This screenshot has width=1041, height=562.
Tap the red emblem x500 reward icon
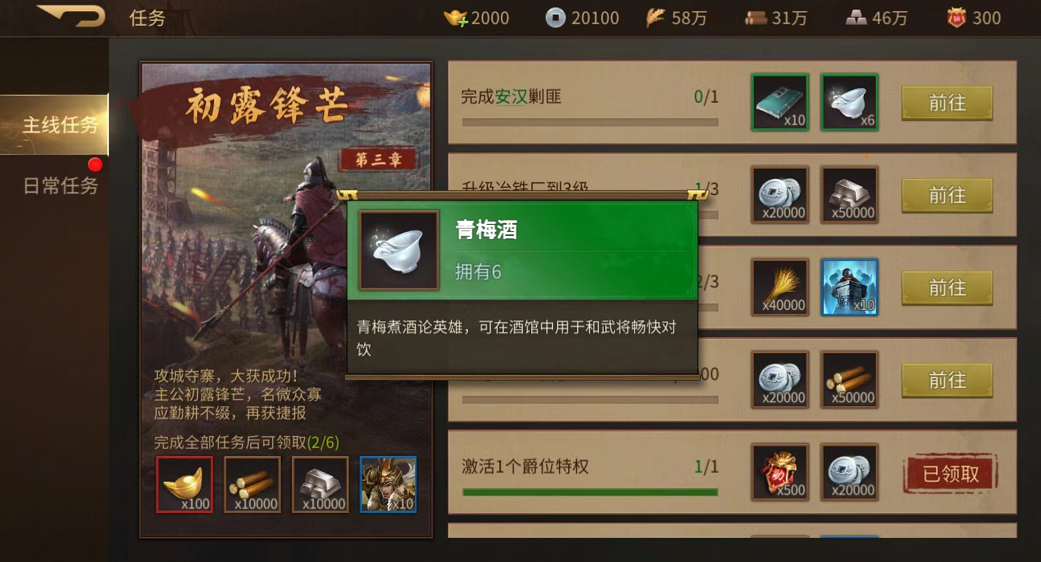pos(780,472)
